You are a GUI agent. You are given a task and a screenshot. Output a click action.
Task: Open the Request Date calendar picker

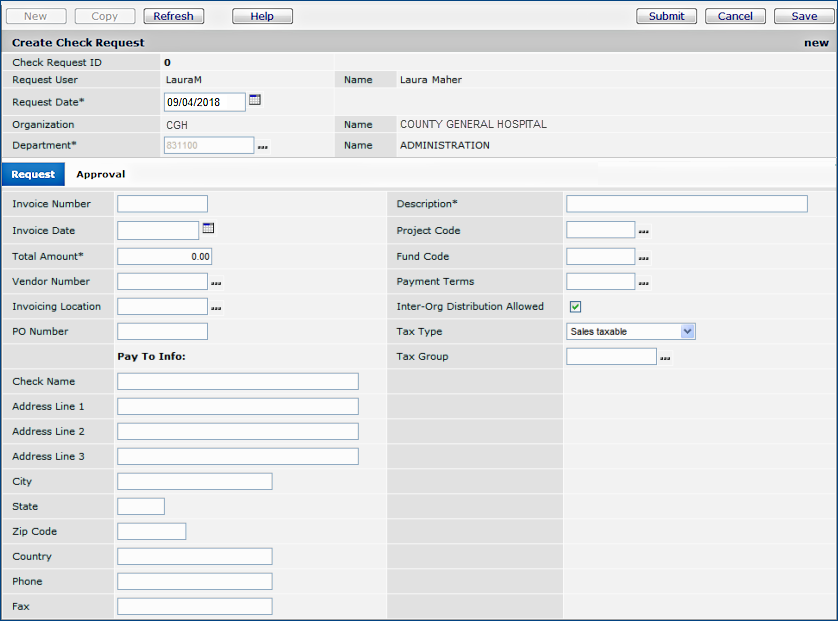coord(255,100)
